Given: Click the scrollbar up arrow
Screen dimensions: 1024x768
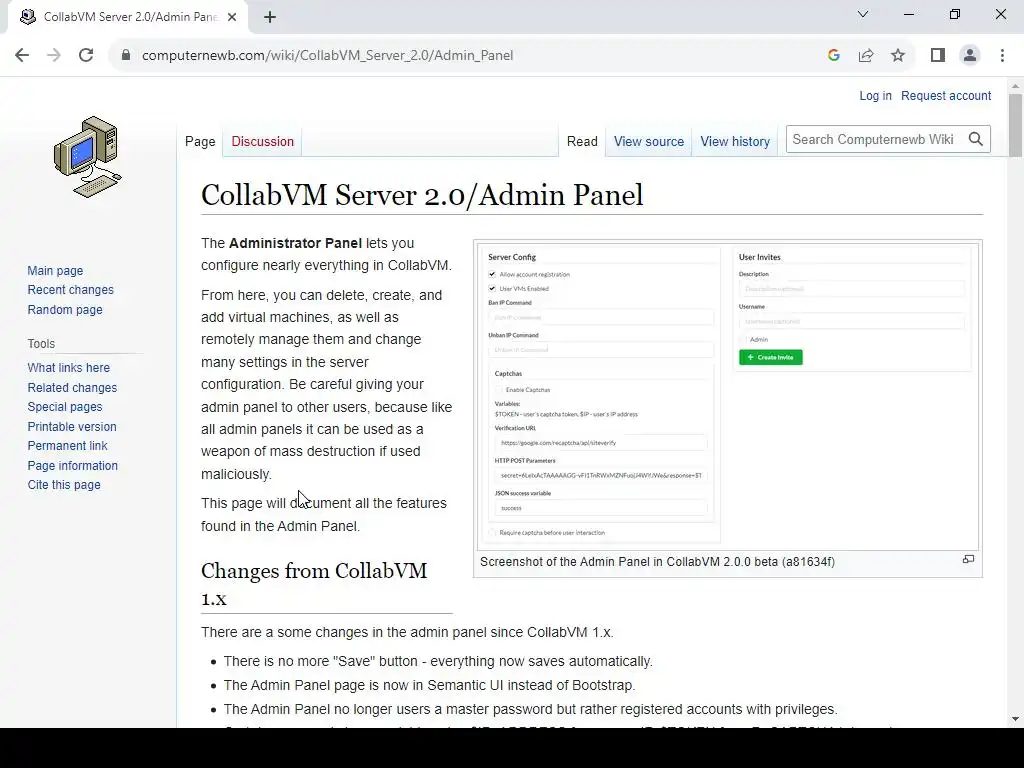Looking at the screenshot, I should coord(1015,86).
